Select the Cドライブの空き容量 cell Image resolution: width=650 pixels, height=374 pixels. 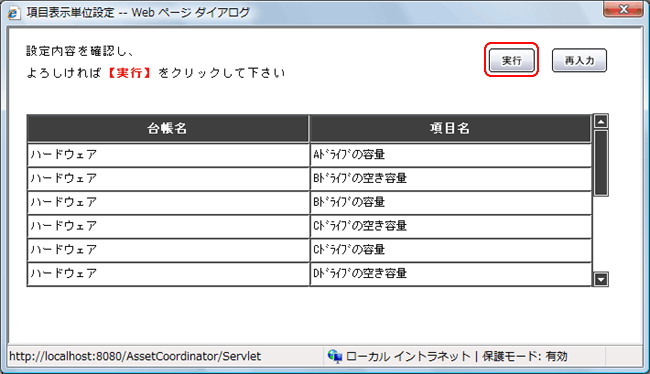pyautogui.click(x=450, y=226)
